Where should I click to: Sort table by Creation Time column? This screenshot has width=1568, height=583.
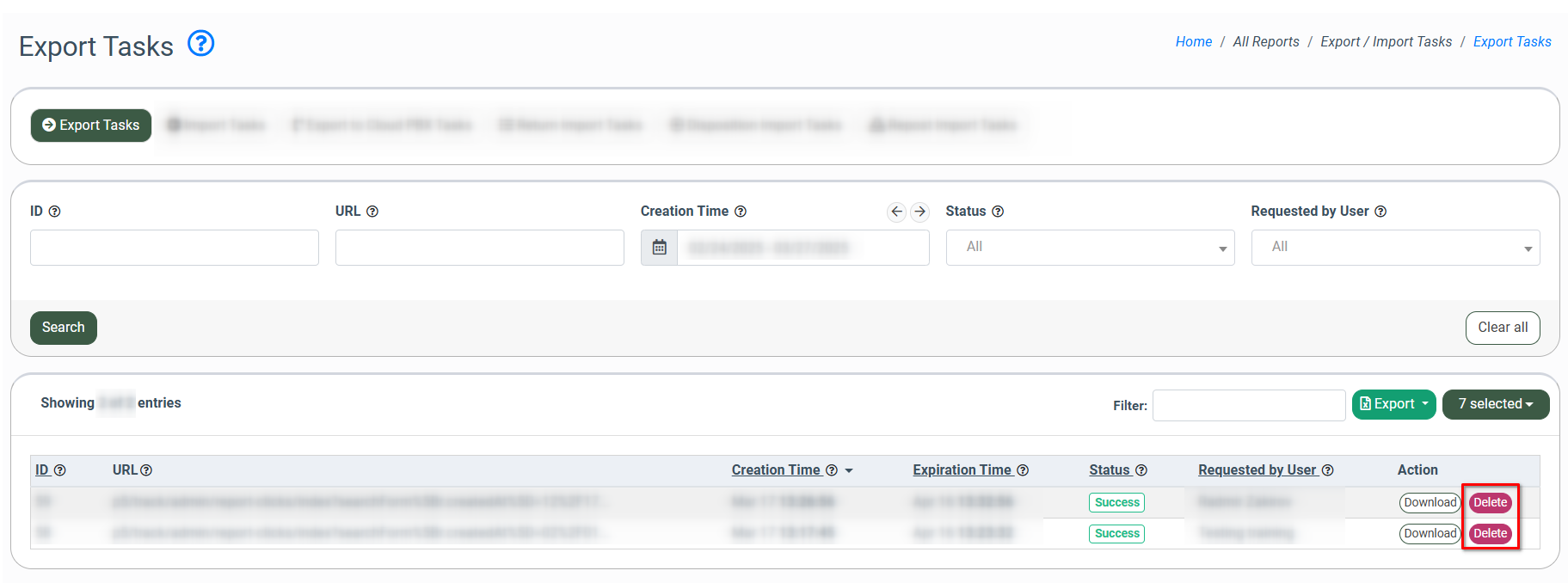776,470
